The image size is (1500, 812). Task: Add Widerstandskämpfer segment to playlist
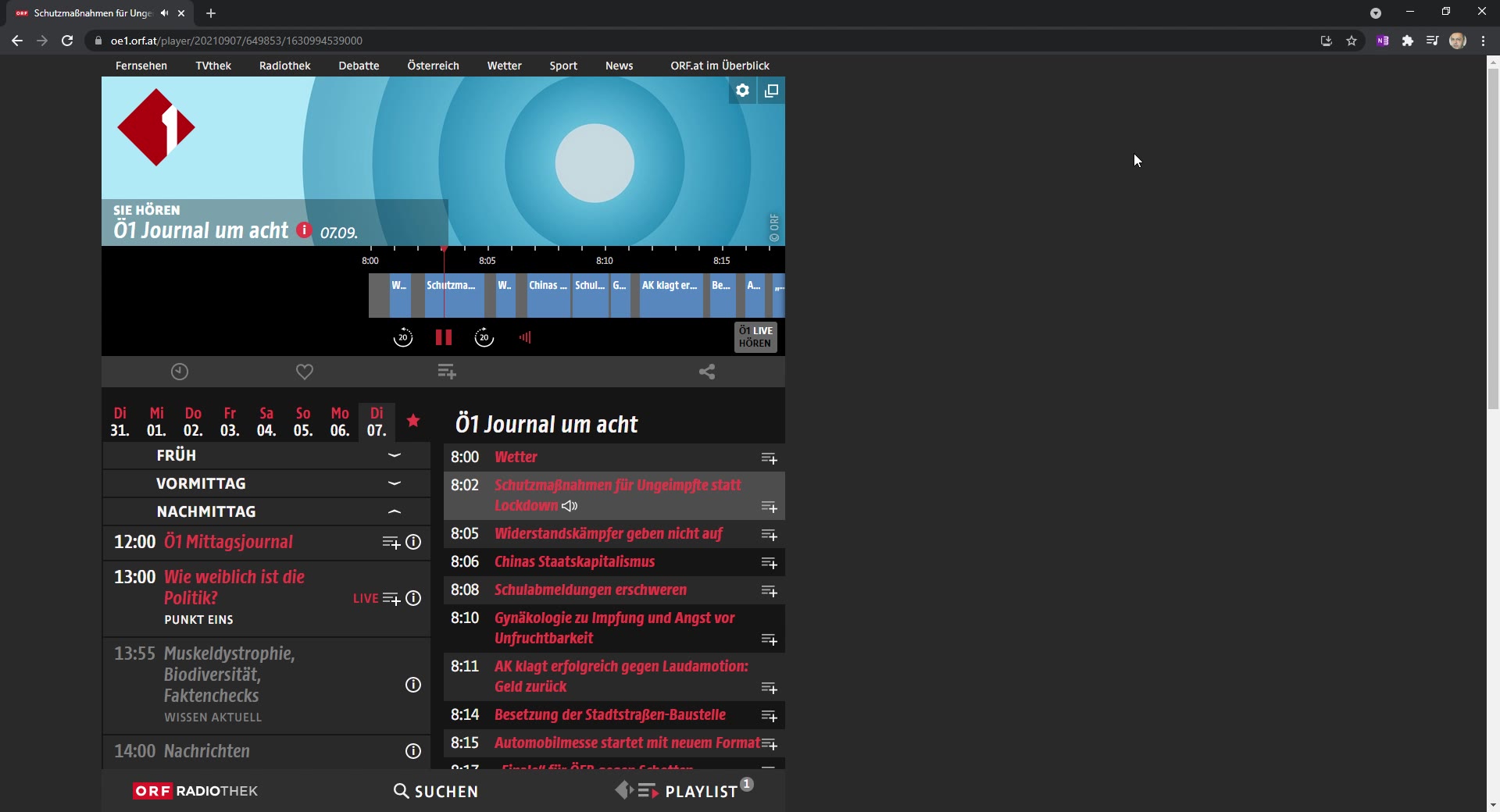[770, 536]
